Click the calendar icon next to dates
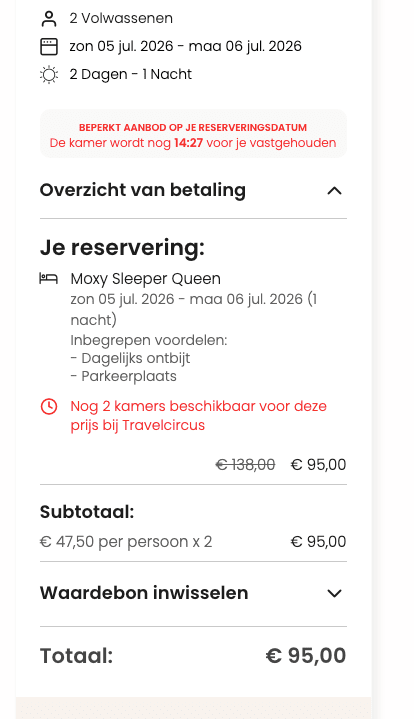 pyautogui.click(x=49, y=47)
